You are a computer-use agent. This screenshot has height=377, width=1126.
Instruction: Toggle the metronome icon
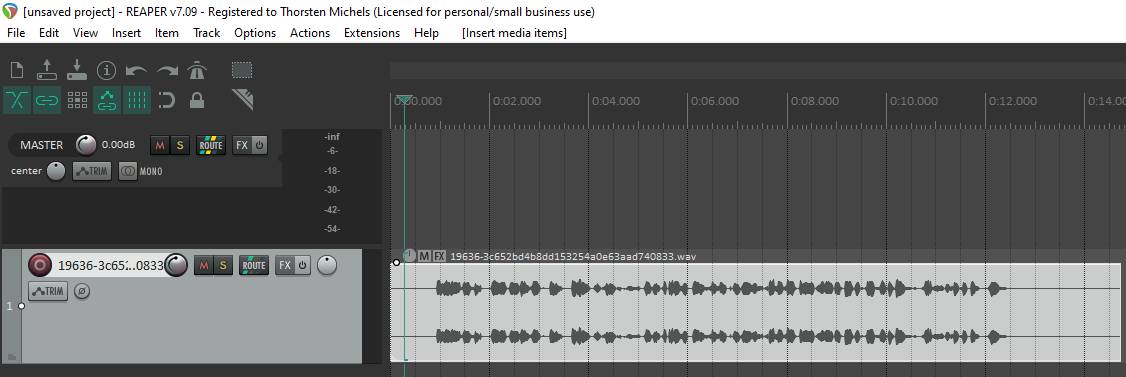pos(197,70)
